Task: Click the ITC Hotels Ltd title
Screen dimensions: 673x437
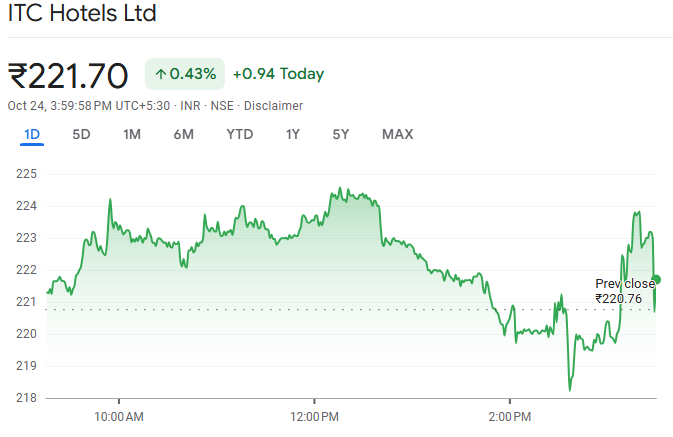Action: [x=82, y=15]
